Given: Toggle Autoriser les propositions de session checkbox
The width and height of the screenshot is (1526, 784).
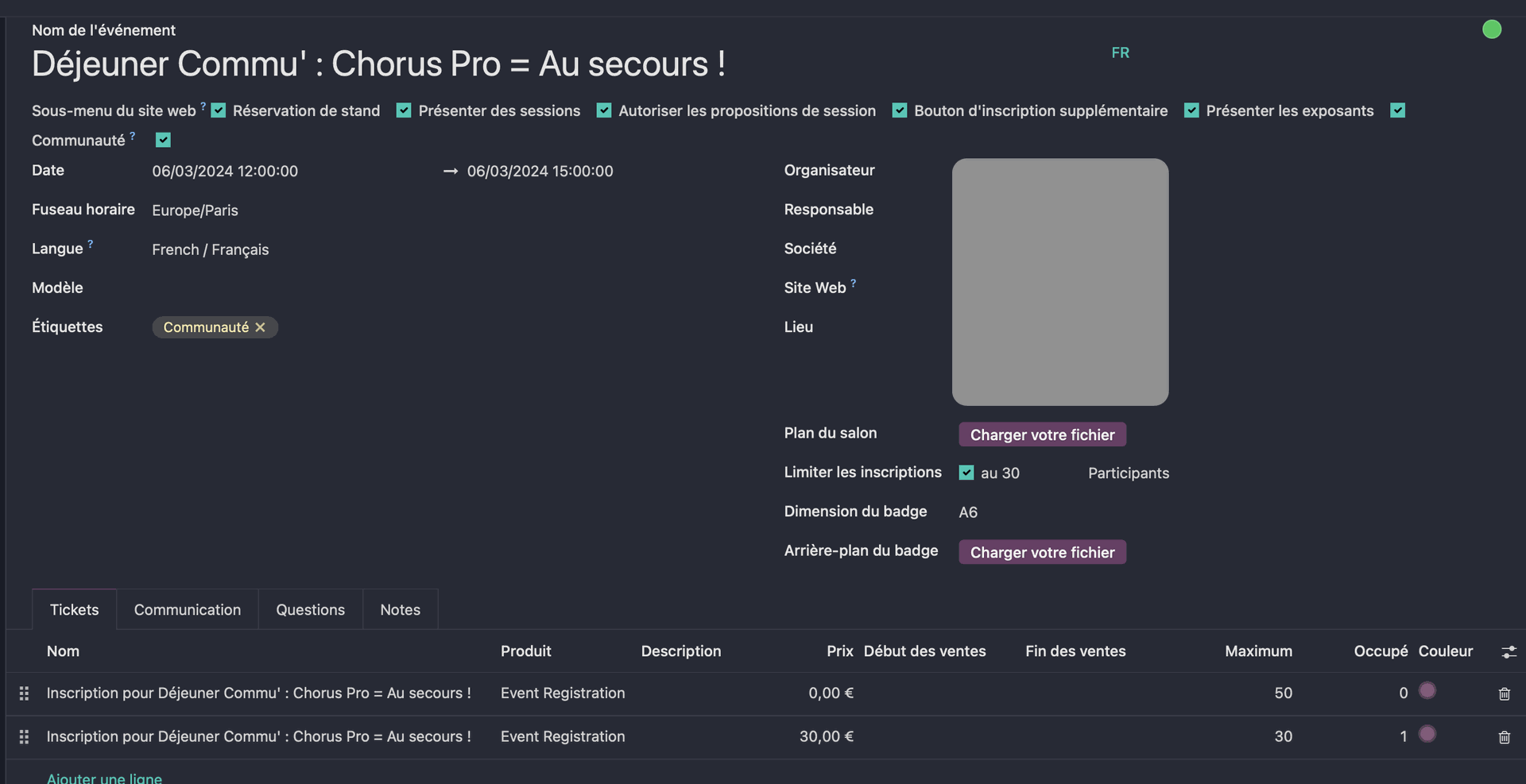Looking at the screenshot, I should [x=900, y=110].
